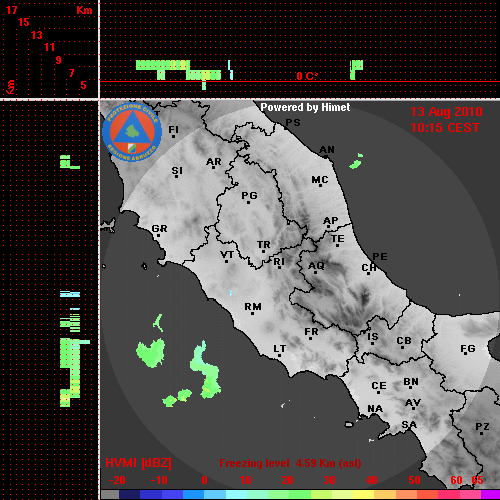Image resolution: width=500 pixels, height=500 pixels.
Task: Click the '65' dBZ scale value
Action: [477, 480]
